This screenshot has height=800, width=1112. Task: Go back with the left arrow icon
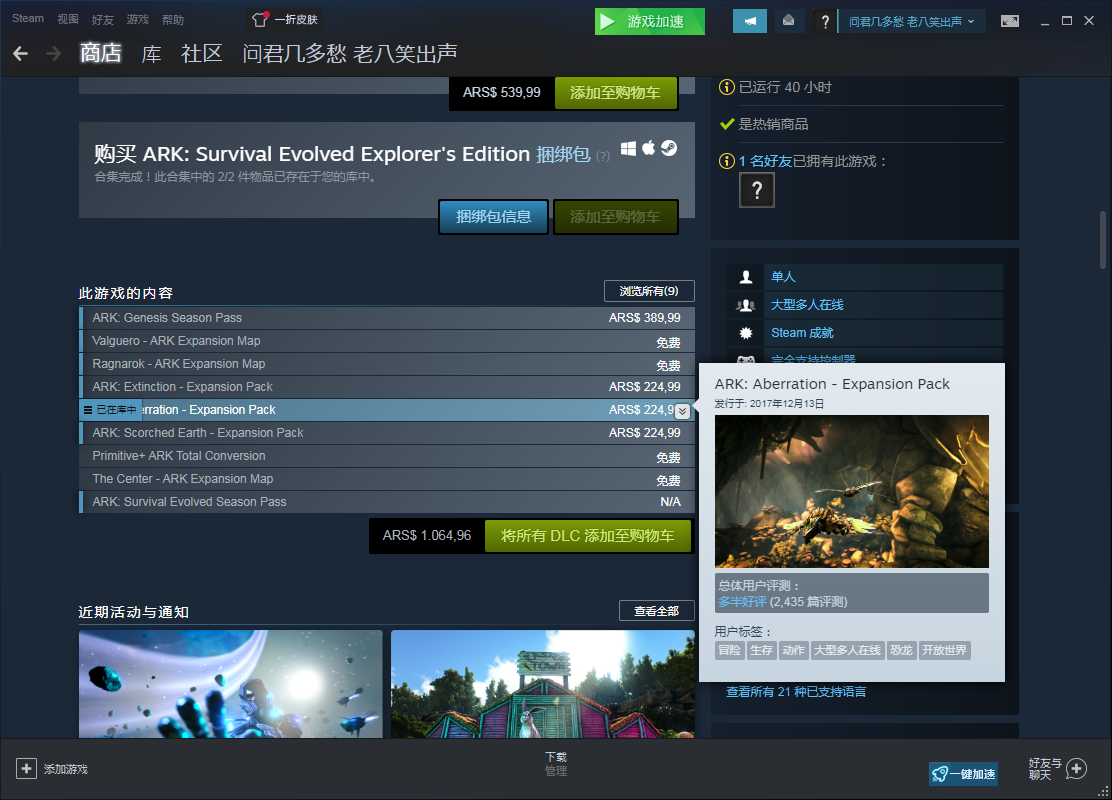click(21, 53)
